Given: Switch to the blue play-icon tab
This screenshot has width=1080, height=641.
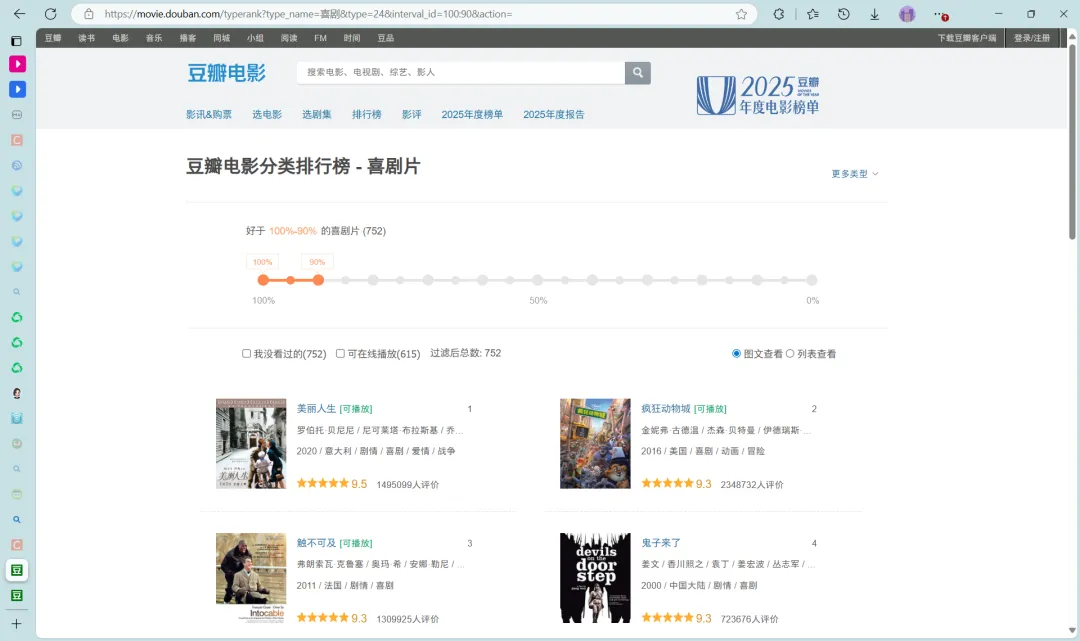Looking at the screenshot, I should coord(17,90).
